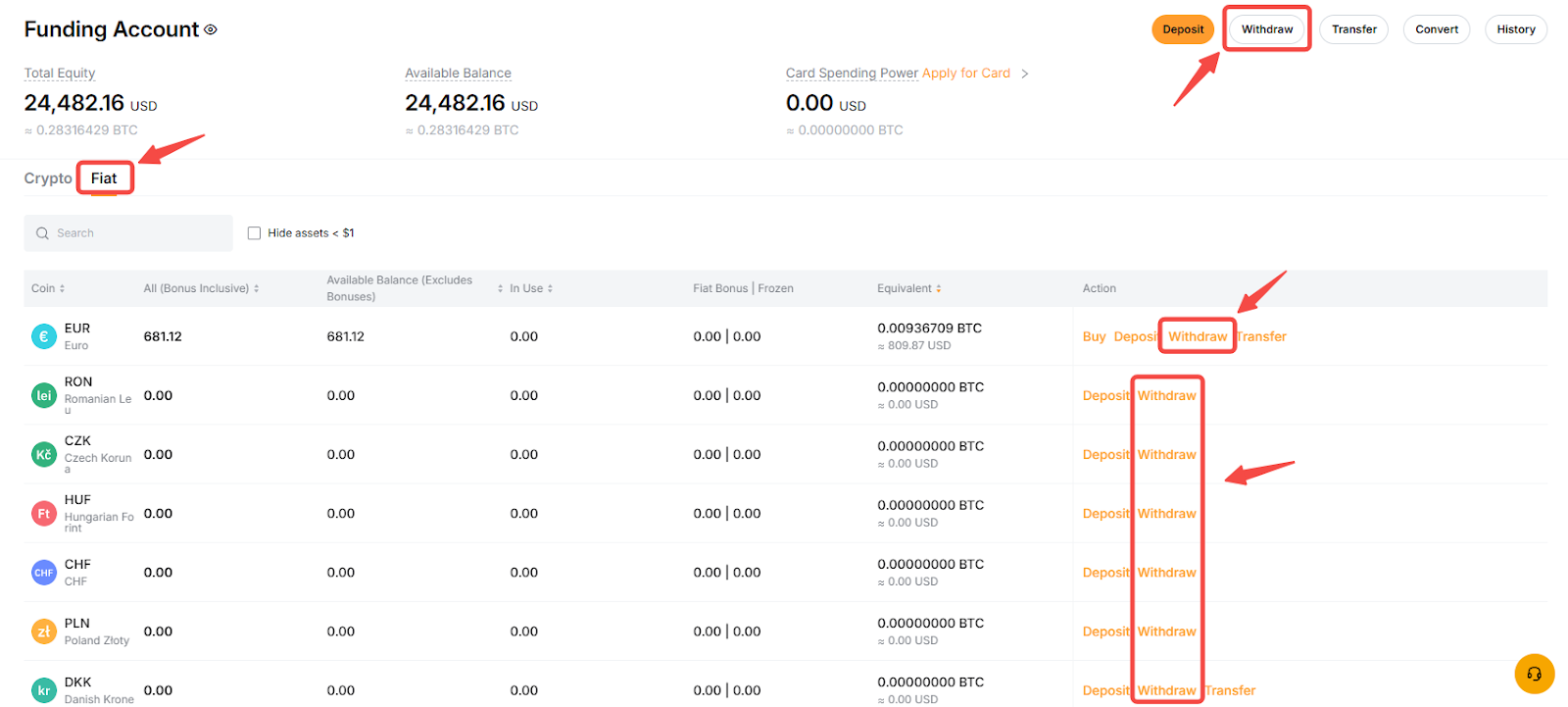Screen dimensions: 1568x707
Task: Switch to the Crypto tab
Action: (48, 178)
